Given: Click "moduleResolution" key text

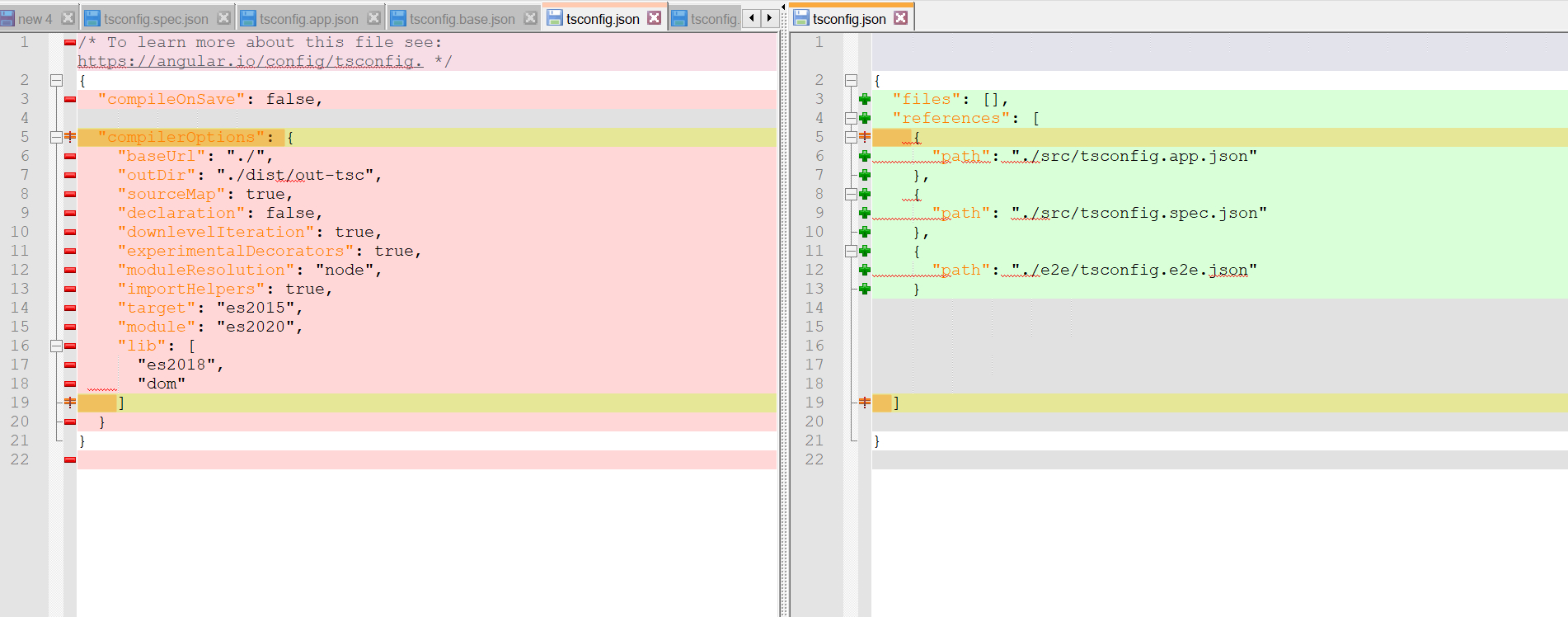Looking at the screenshot, I should click(x=206, y=270).
